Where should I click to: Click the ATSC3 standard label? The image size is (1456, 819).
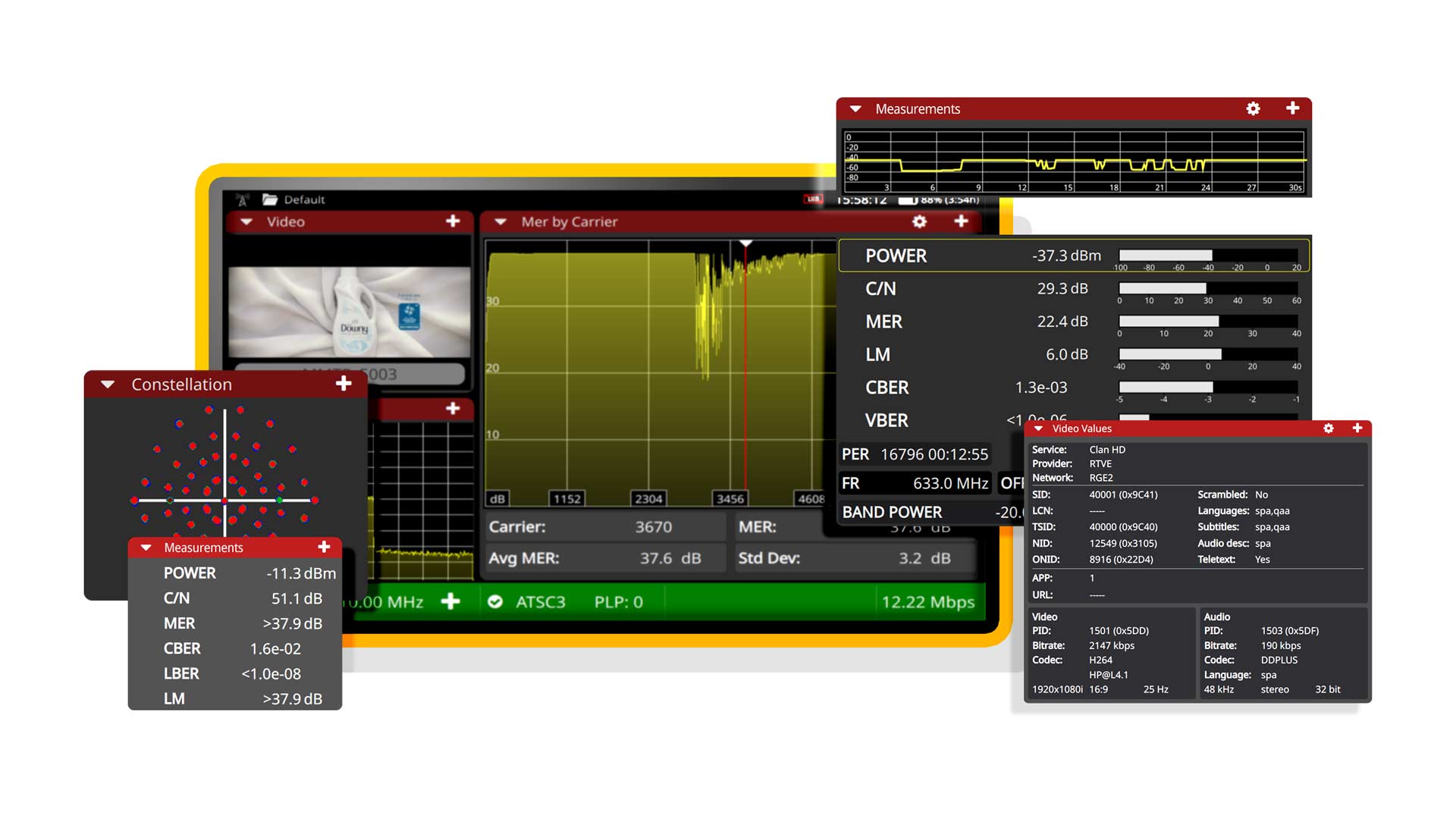point(540,602)
